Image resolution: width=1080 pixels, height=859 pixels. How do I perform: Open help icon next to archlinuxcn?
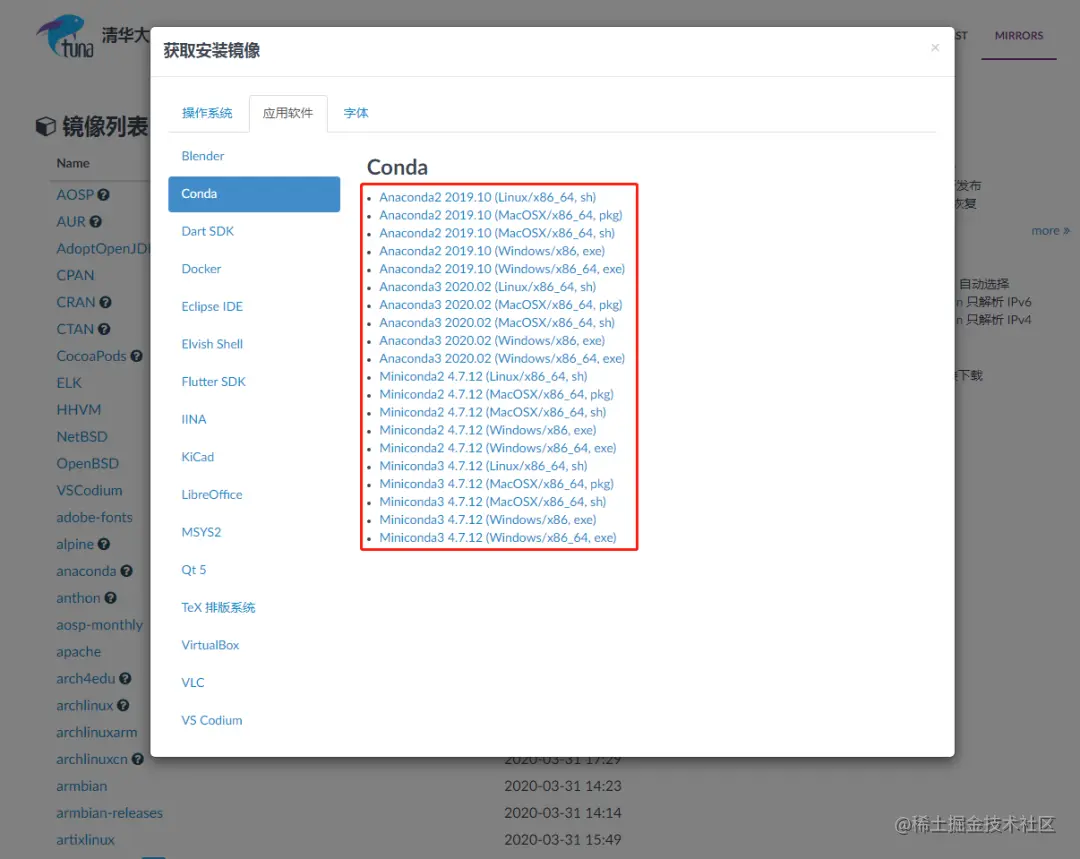click(x=138, y=759)
